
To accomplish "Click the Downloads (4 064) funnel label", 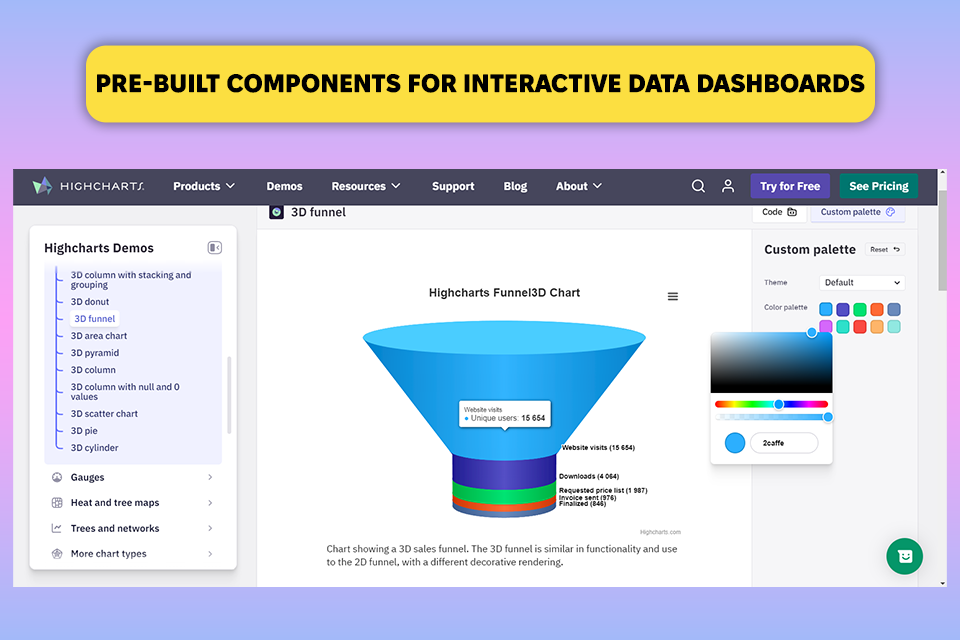I will coord(589,476).
